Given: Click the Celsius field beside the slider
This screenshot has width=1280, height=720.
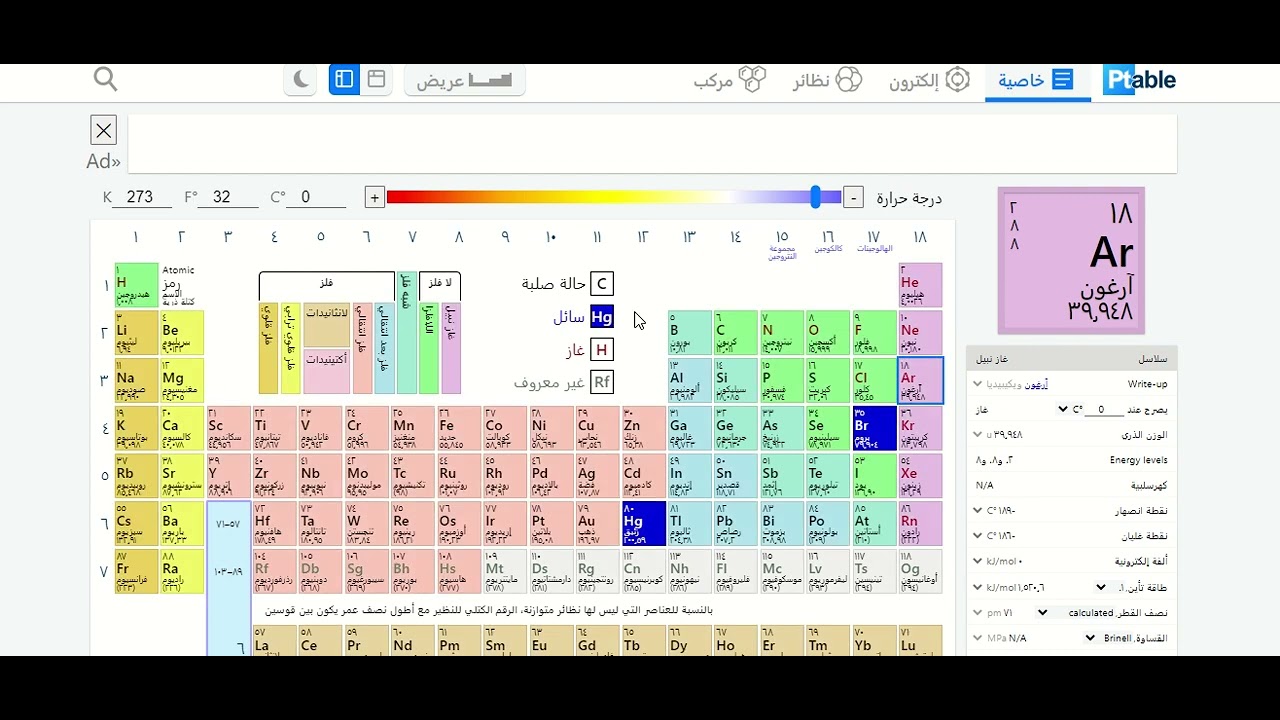Looking at the screenshot, I should (x=315, y=197).
